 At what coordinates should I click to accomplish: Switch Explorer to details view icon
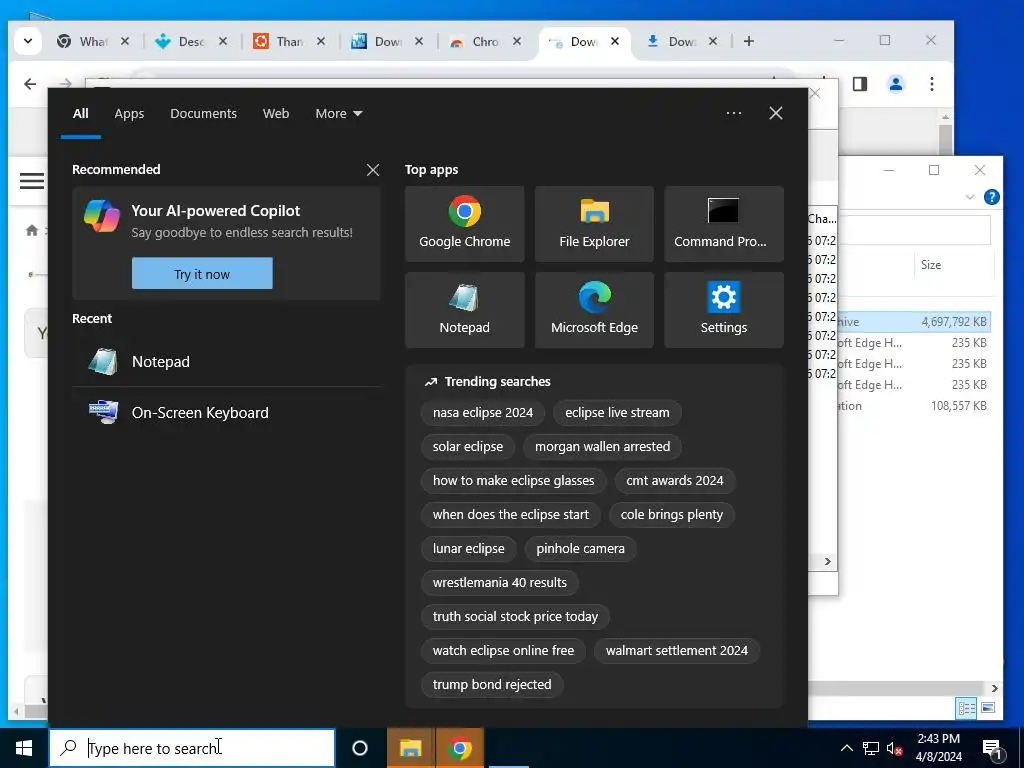pyautogui.click(x=967, y=708)
